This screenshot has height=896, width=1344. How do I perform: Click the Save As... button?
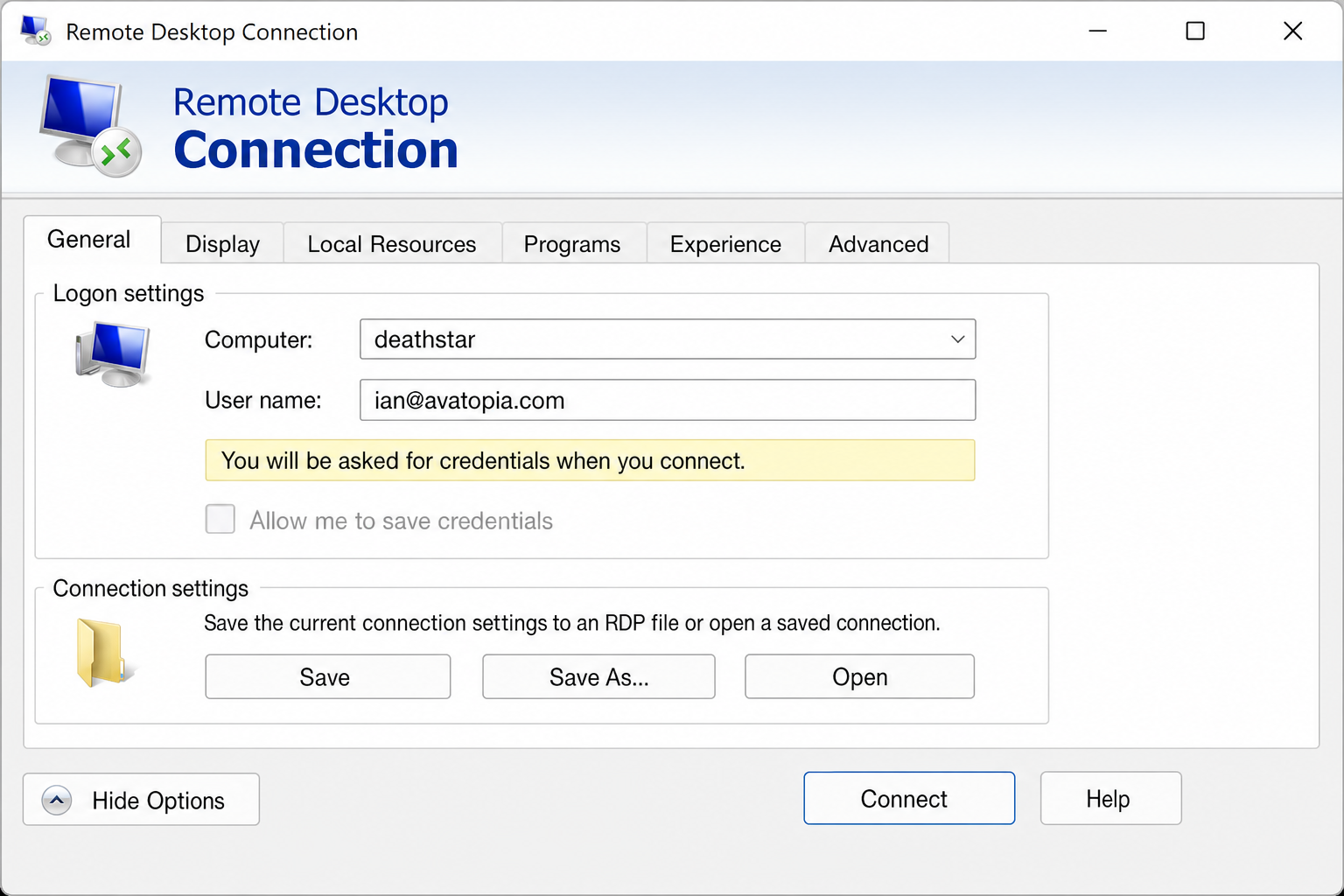[x=598, y=676]
